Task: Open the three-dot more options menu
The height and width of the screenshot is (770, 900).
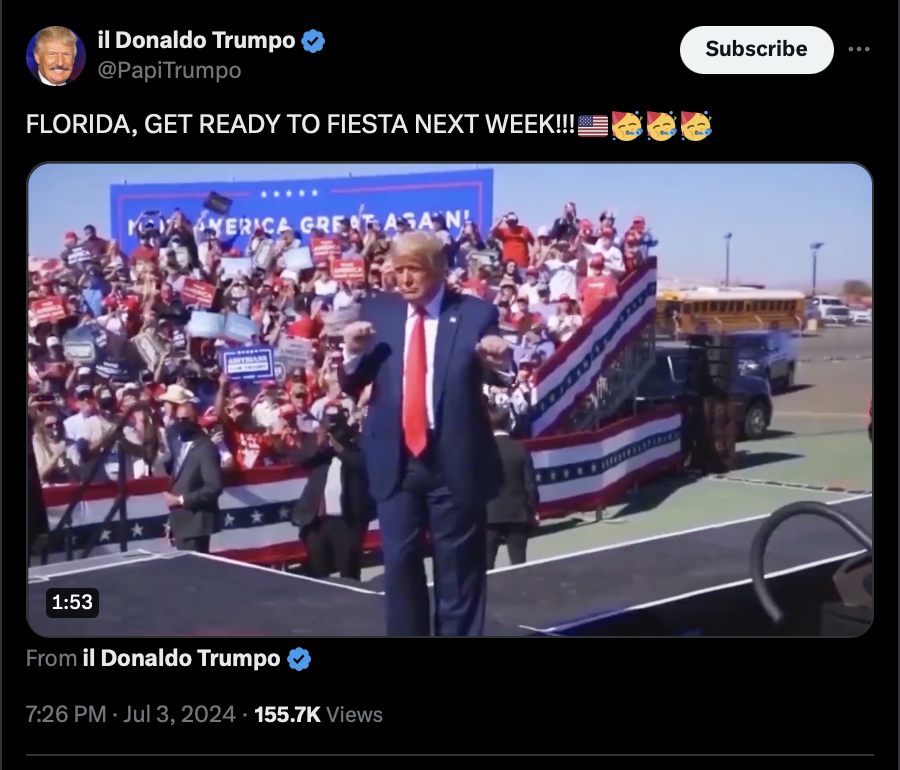Action: [859, 49]
